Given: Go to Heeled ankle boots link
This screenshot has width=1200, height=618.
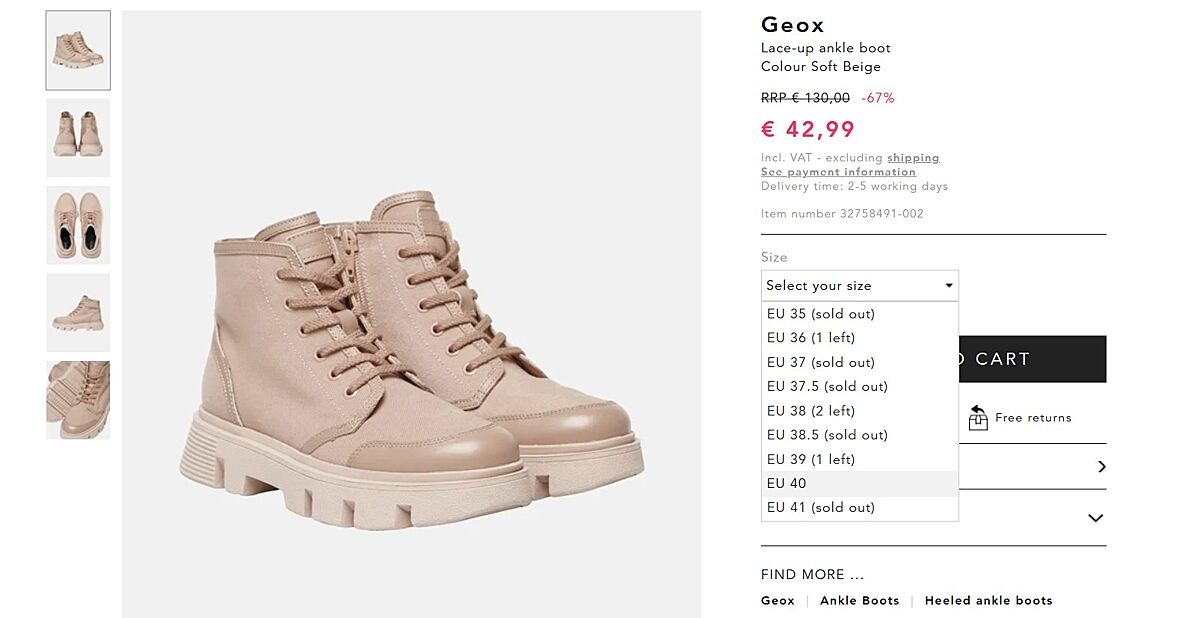Looking at the screenshot, I should [x=988, y=601].
